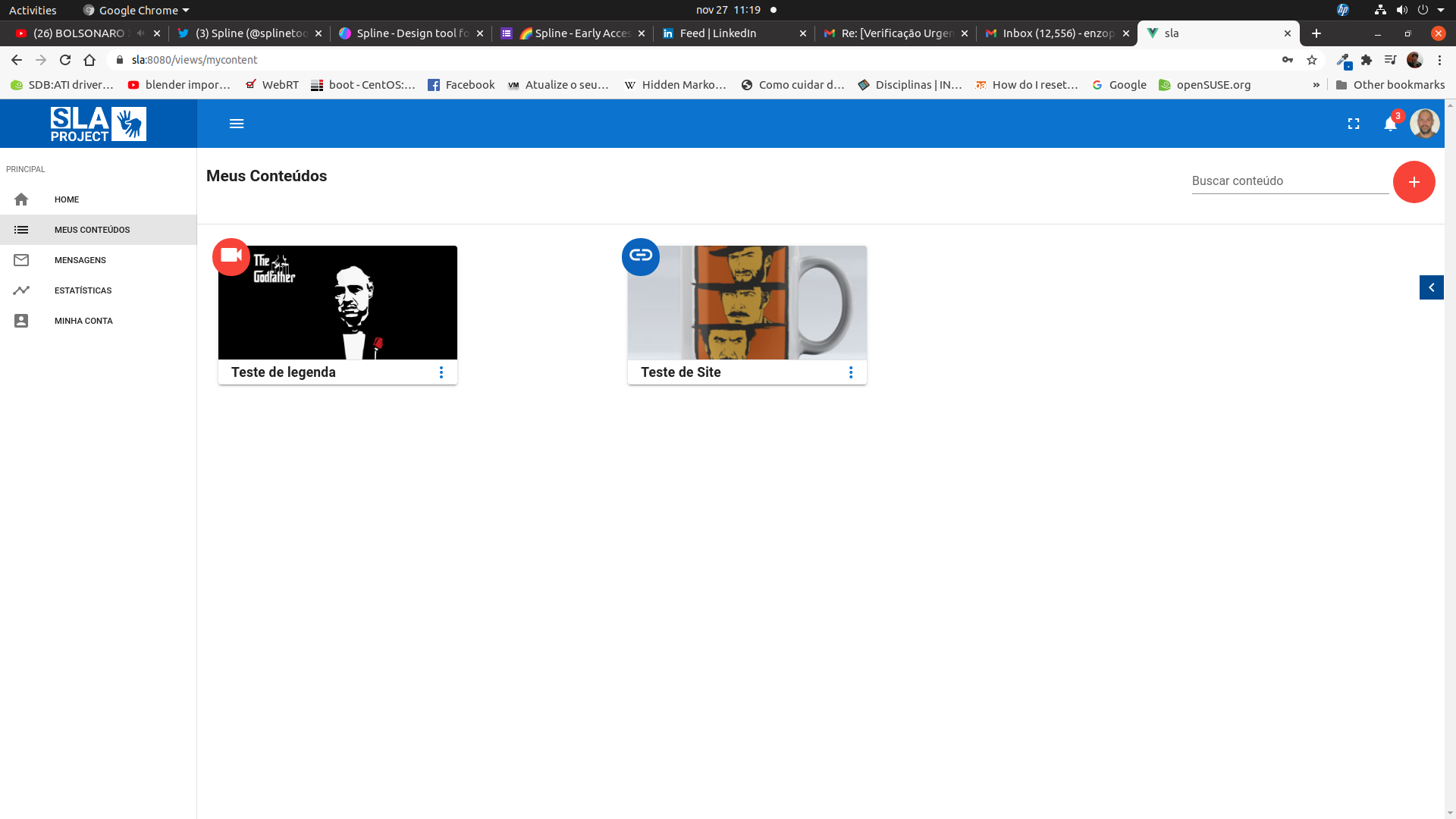Go to Home in sidebar
Image resolution: width=1456 pixels, height=819 pixels.
pyautogui.click(x=67, y=199)
